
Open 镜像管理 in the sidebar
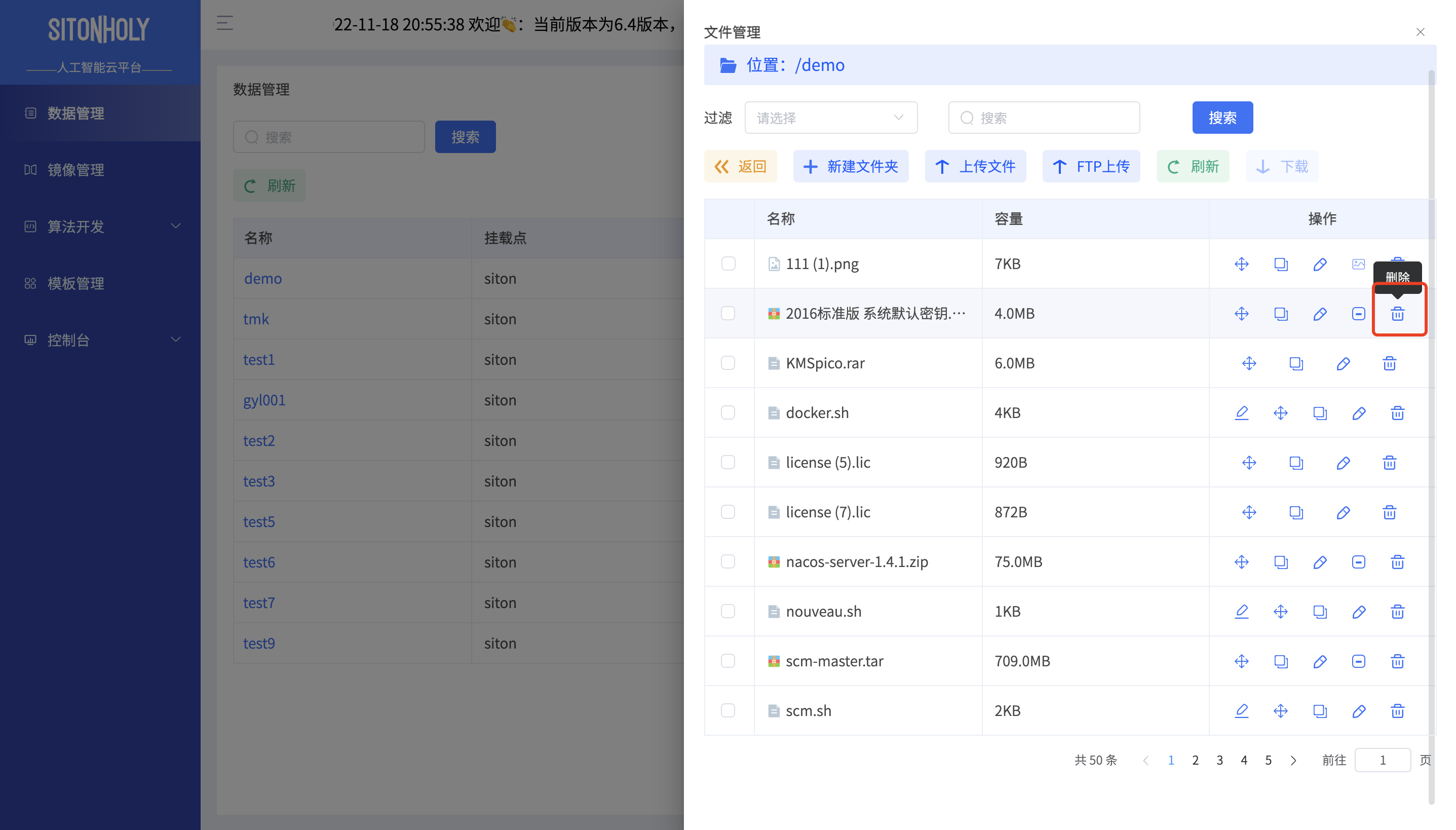(x=100, y=170)
